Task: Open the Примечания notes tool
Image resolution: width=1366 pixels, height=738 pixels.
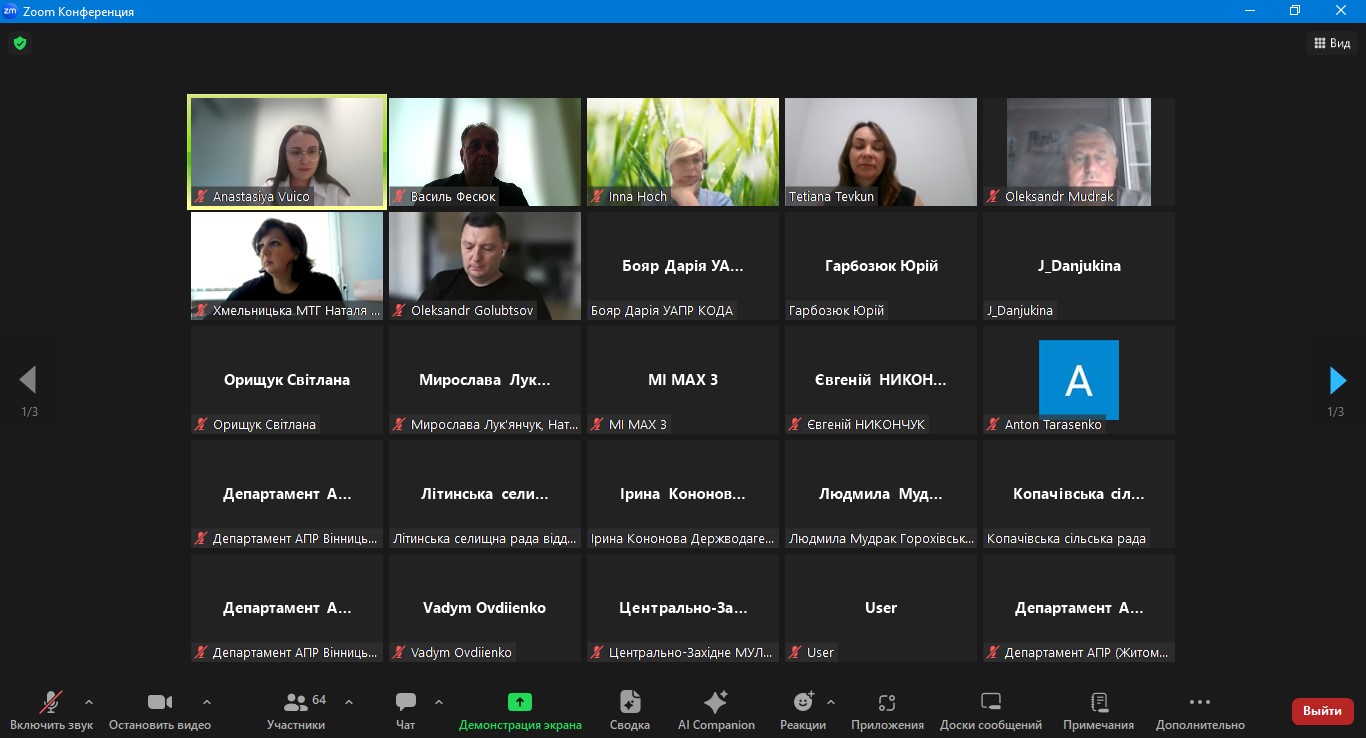Action: pos(1098,709)
